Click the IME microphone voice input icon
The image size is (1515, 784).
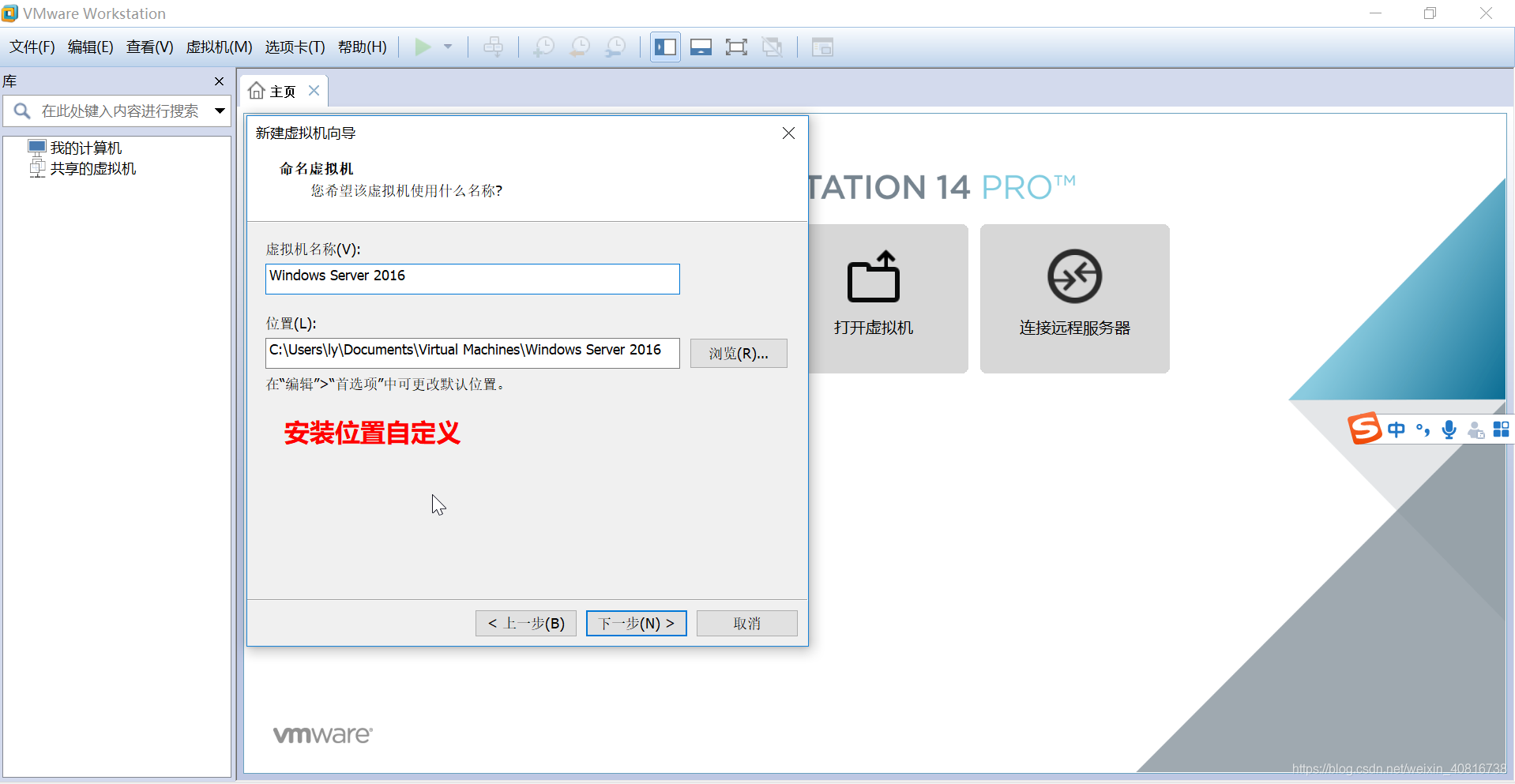(1449, 430)
